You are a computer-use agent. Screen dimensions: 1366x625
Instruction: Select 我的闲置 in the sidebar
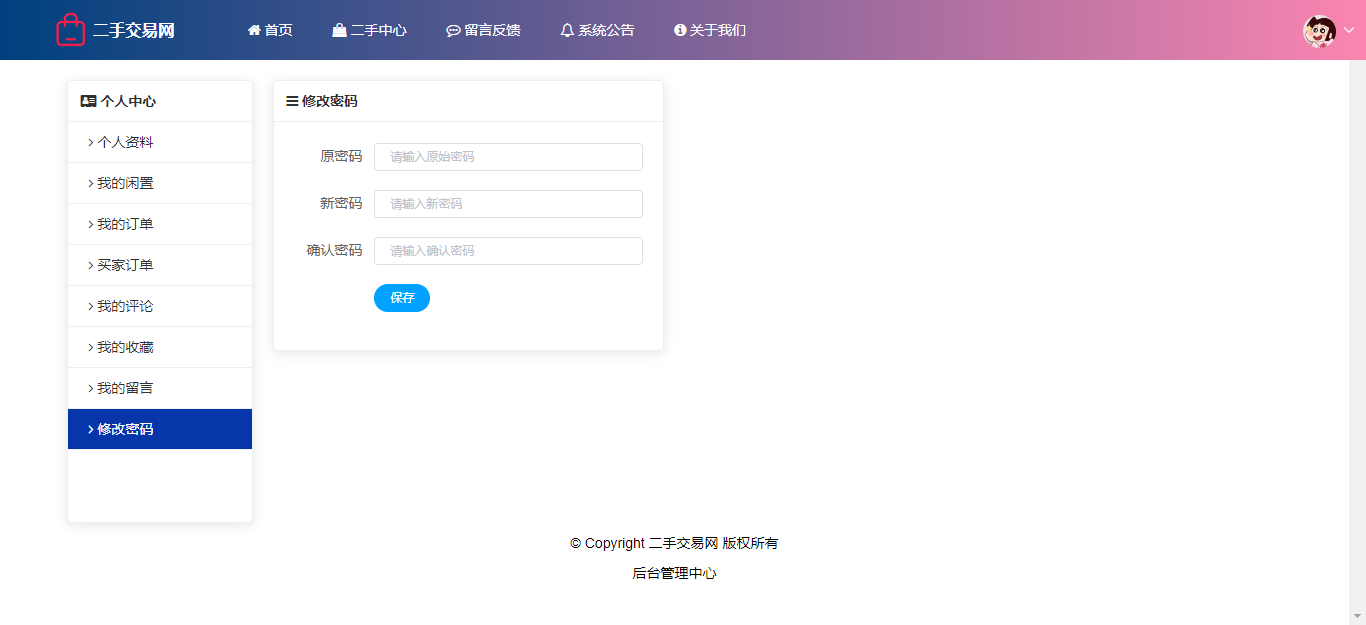(160, 183)
